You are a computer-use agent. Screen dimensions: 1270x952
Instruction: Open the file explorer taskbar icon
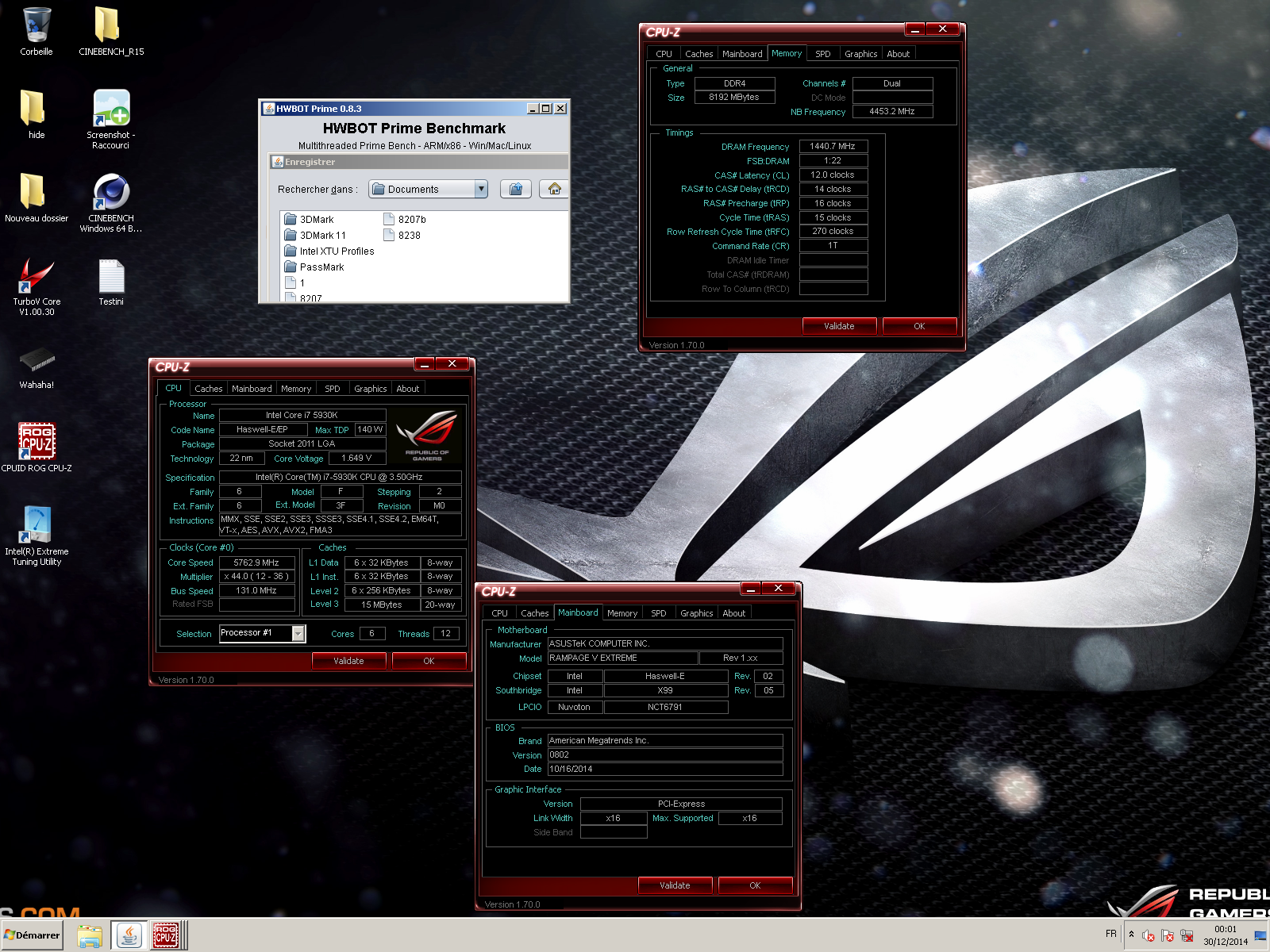(x=90, y=936)
